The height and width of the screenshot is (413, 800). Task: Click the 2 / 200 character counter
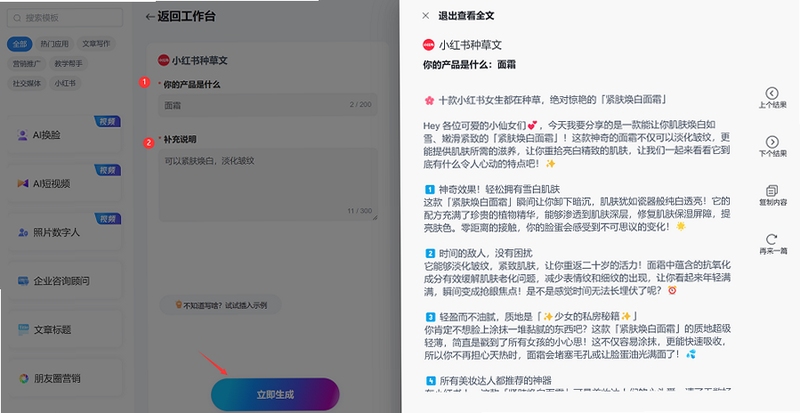[360, 105]
